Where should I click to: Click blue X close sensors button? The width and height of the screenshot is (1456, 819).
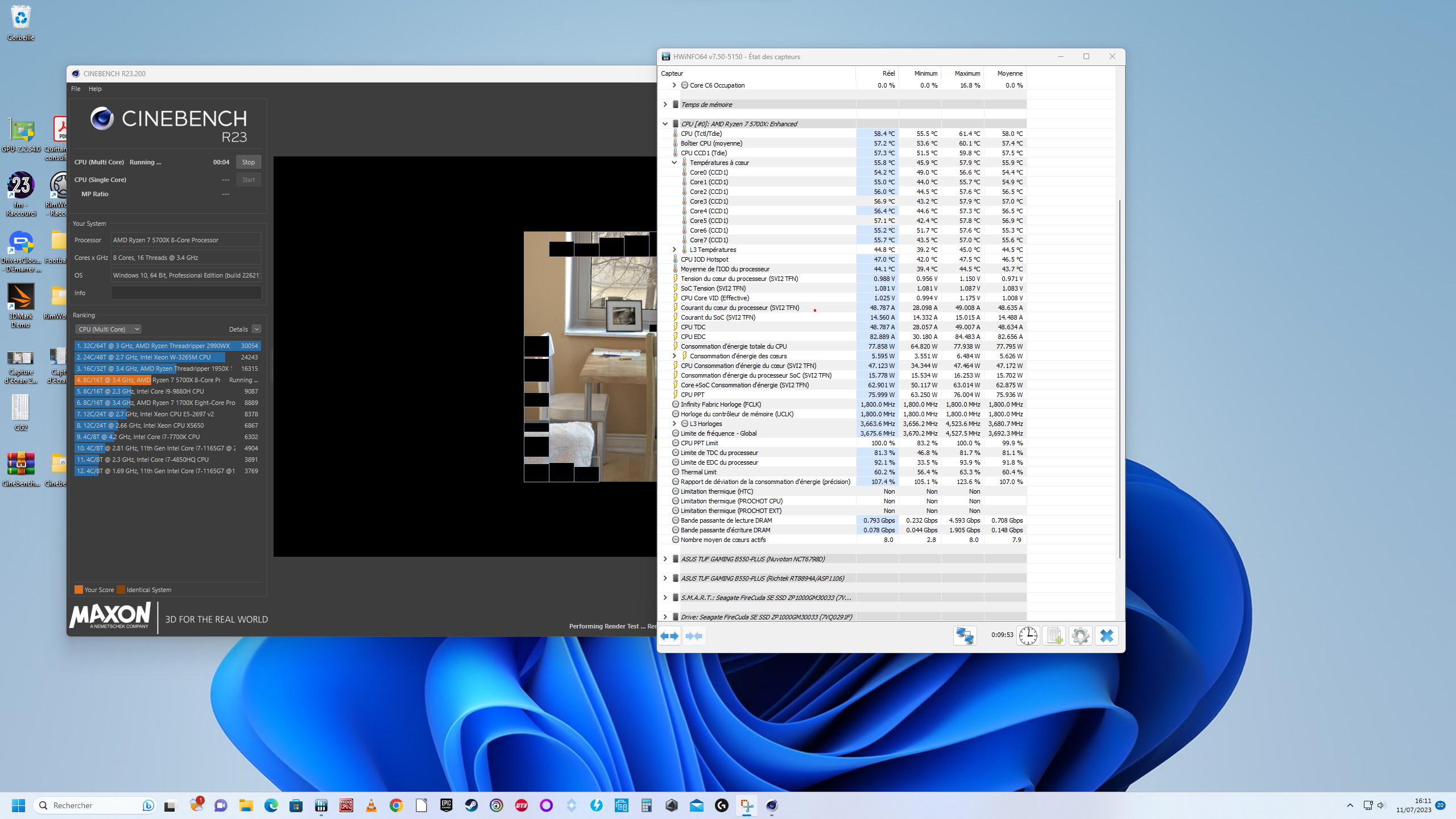coord(1106,636)
